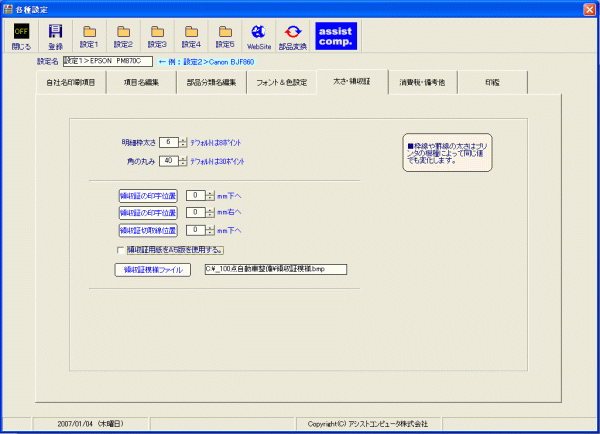This screenshot has width=600, height=434.
Task: Click second 領収証の印字位置 button (mm右へ)
Action: pos(148,212)
